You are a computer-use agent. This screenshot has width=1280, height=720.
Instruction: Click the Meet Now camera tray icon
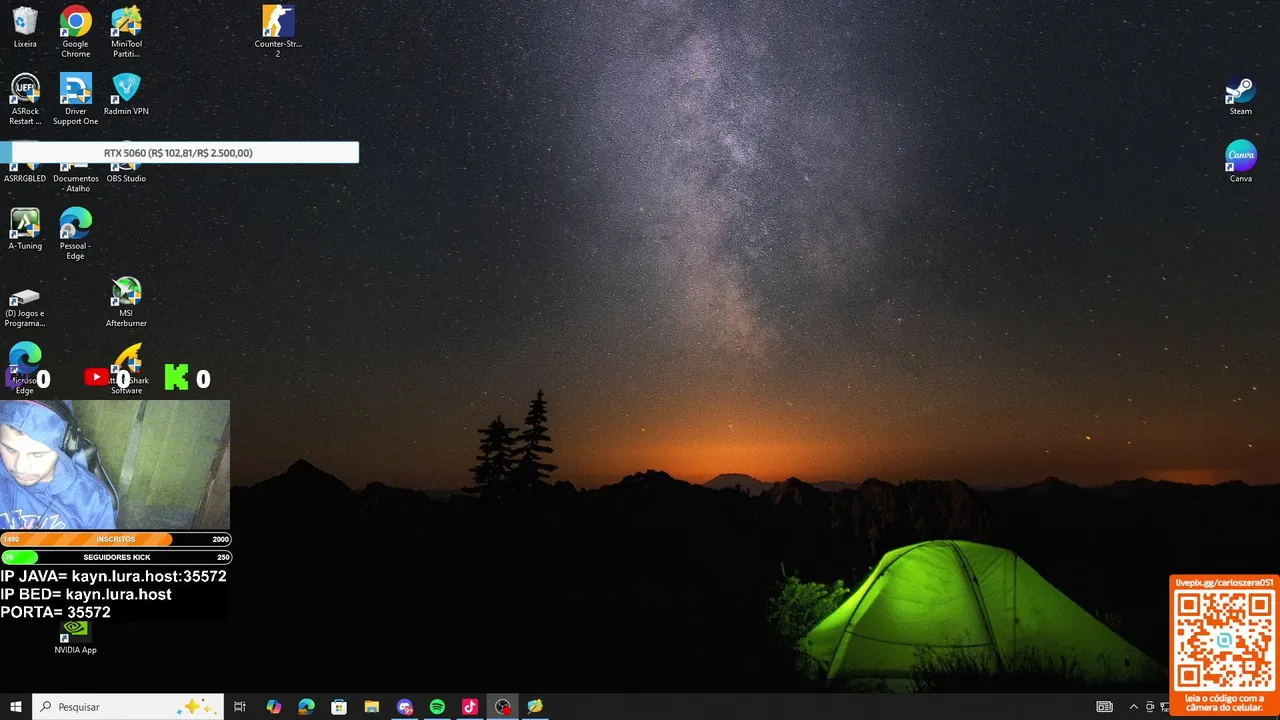pos(1150,707)
